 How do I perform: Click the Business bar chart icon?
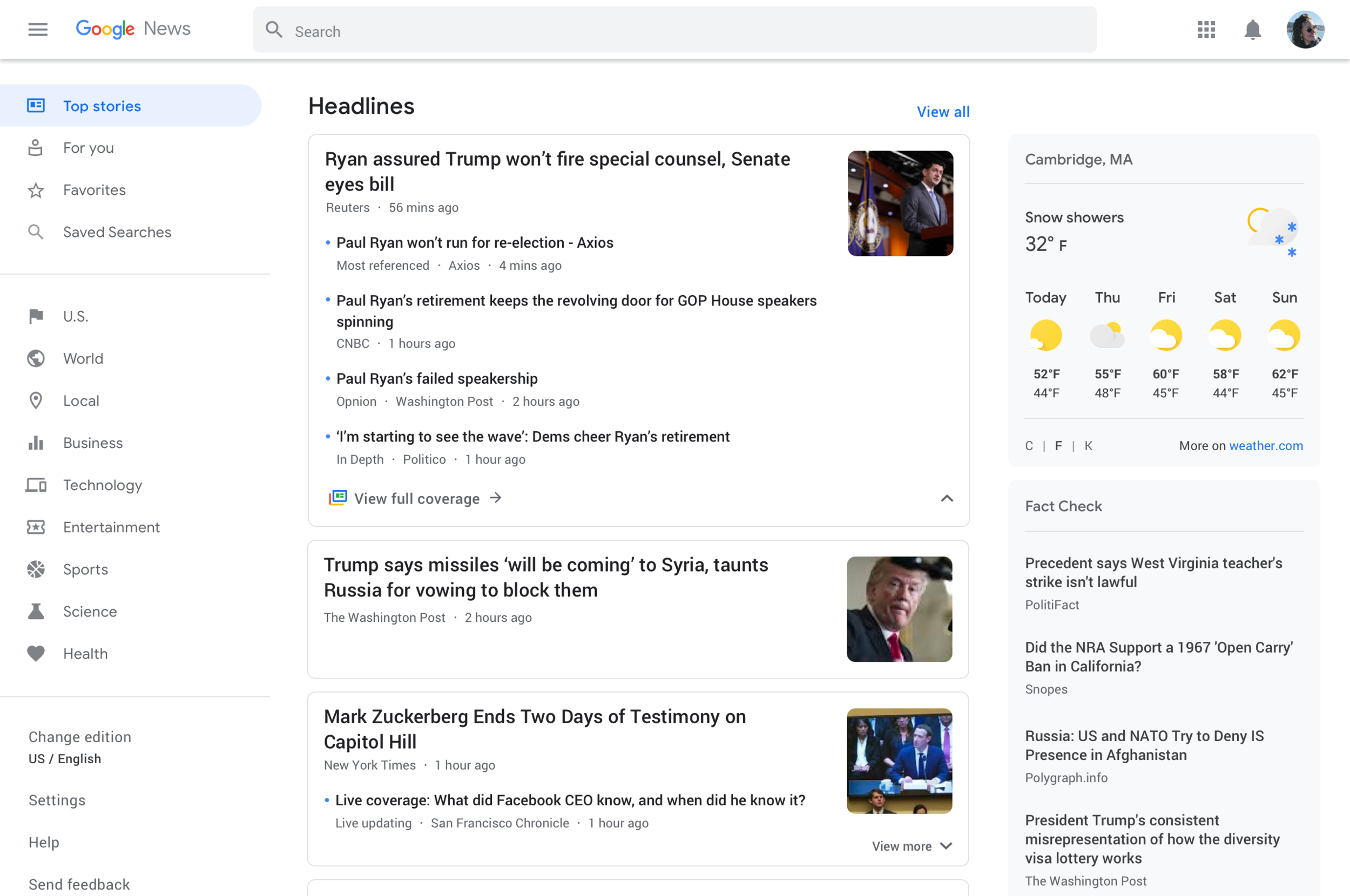pyautogui.click(x=36, y=443)
